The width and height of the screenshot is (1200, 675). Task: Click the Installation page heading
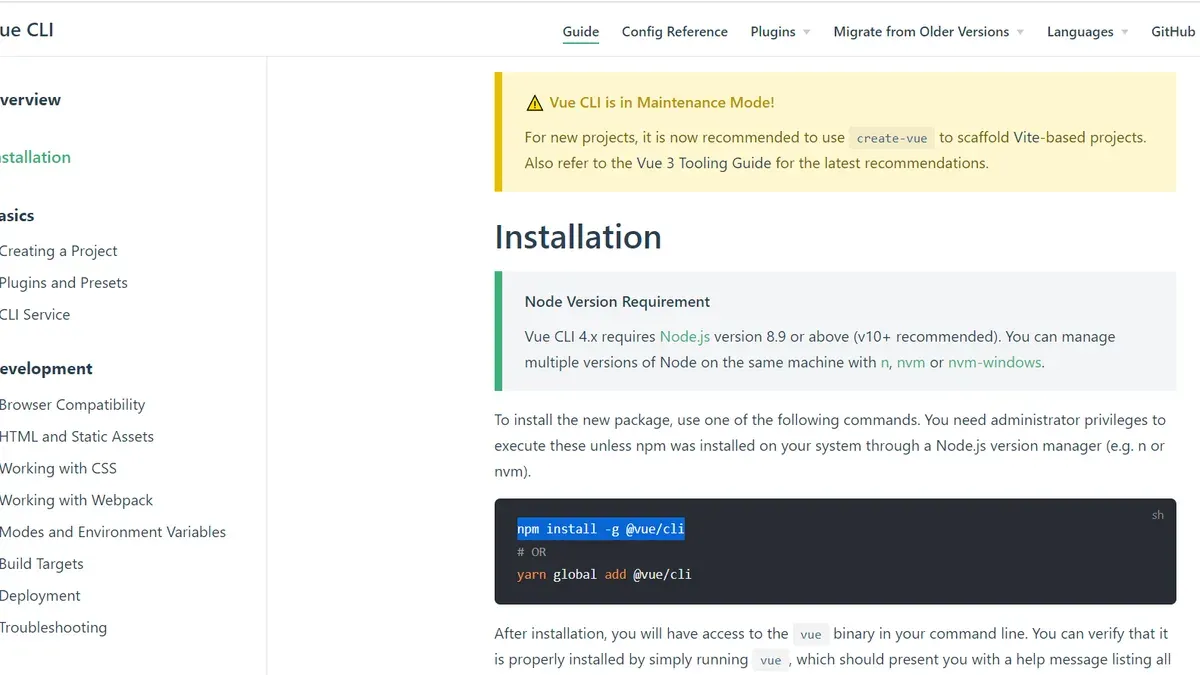tap(578, 237)
